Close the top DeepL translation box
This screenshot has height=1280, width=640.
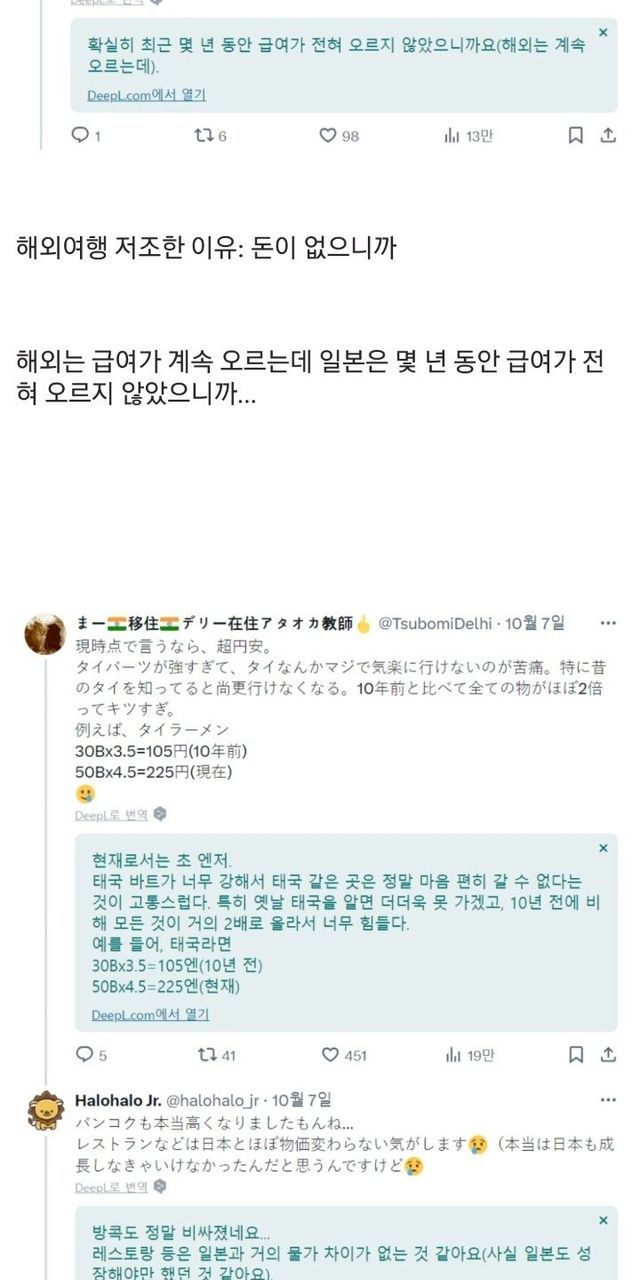coord(603,33)
